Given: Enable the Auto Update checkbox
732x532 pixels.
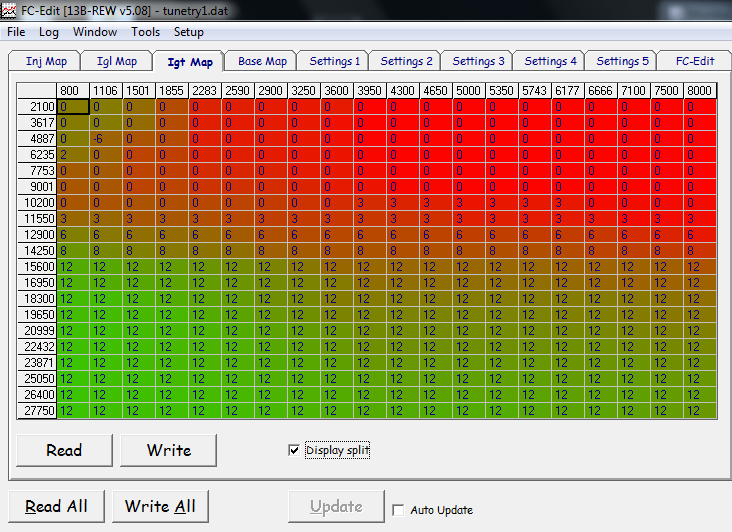Looking at the screenshot, I should pyautogui.click(x=398, y=510).
